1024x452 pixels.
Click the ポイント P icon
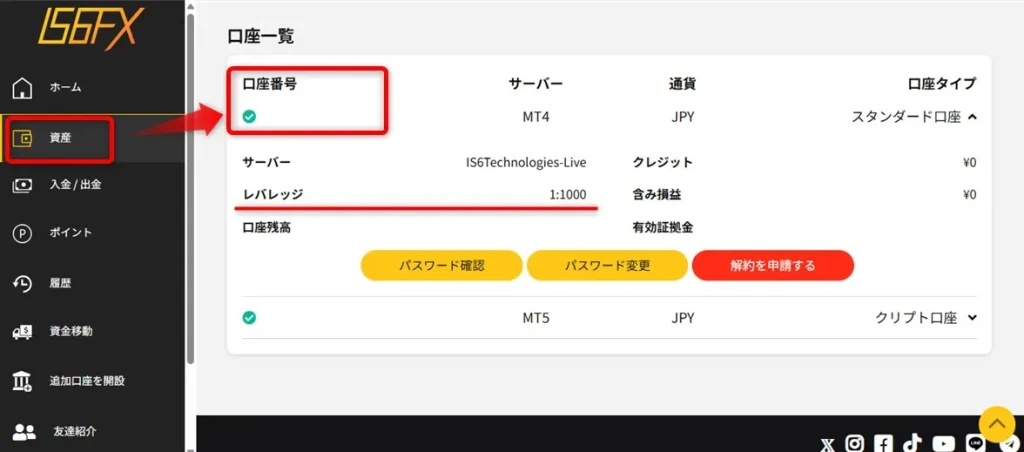click(x=23, y=233)
